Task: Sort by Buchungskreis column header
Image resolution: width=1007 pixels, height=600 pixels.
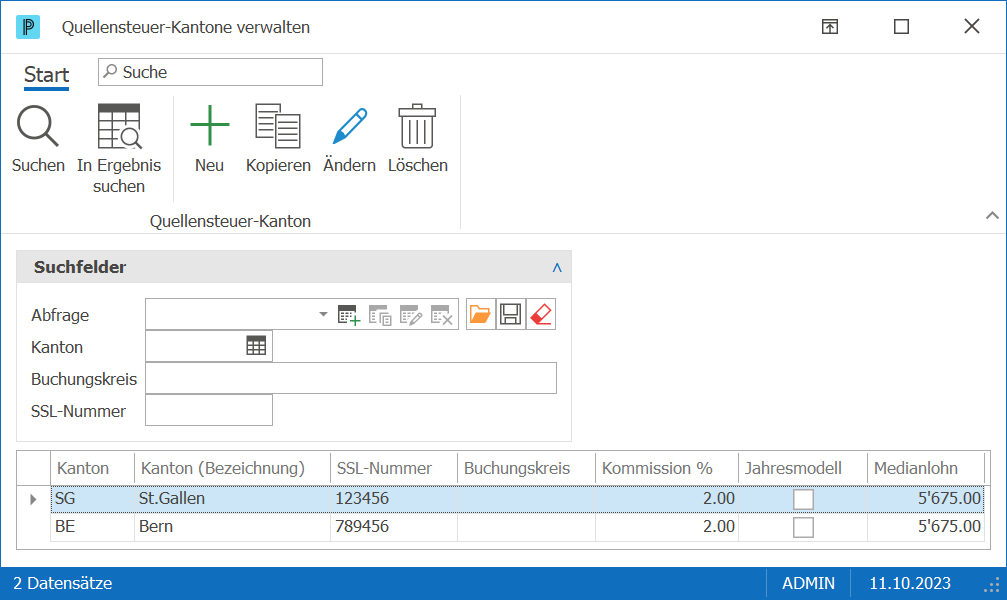Action: click(x=527, y=468)
